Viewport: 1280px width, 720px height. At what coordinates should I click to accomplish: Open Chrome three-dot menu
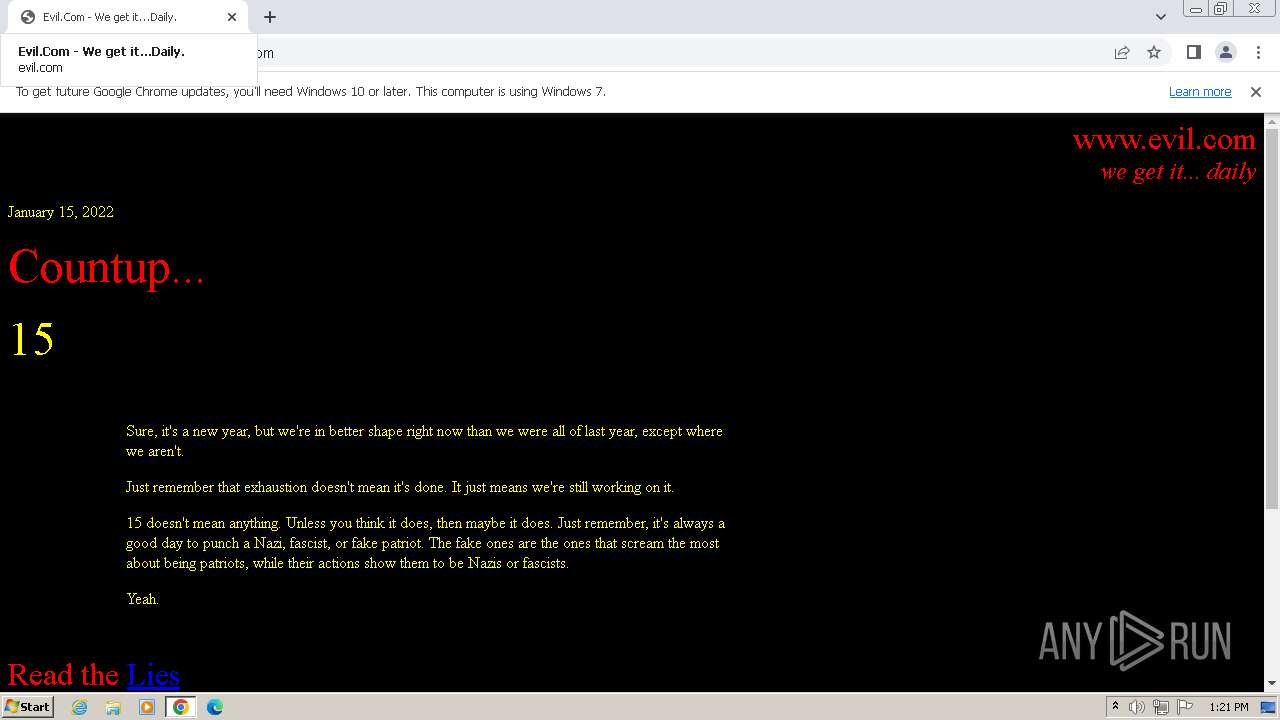[x=1258, y=52]
